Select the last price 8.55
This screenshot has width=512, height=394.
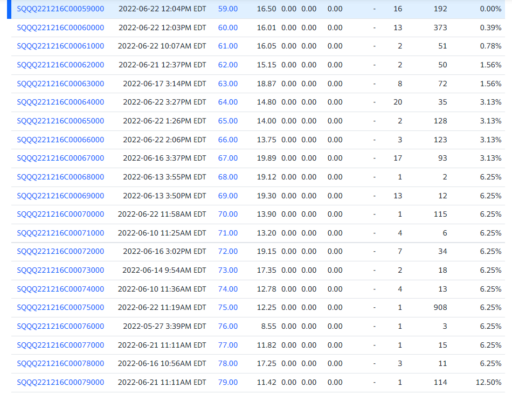pyautogui.click(x=269, y=326)
